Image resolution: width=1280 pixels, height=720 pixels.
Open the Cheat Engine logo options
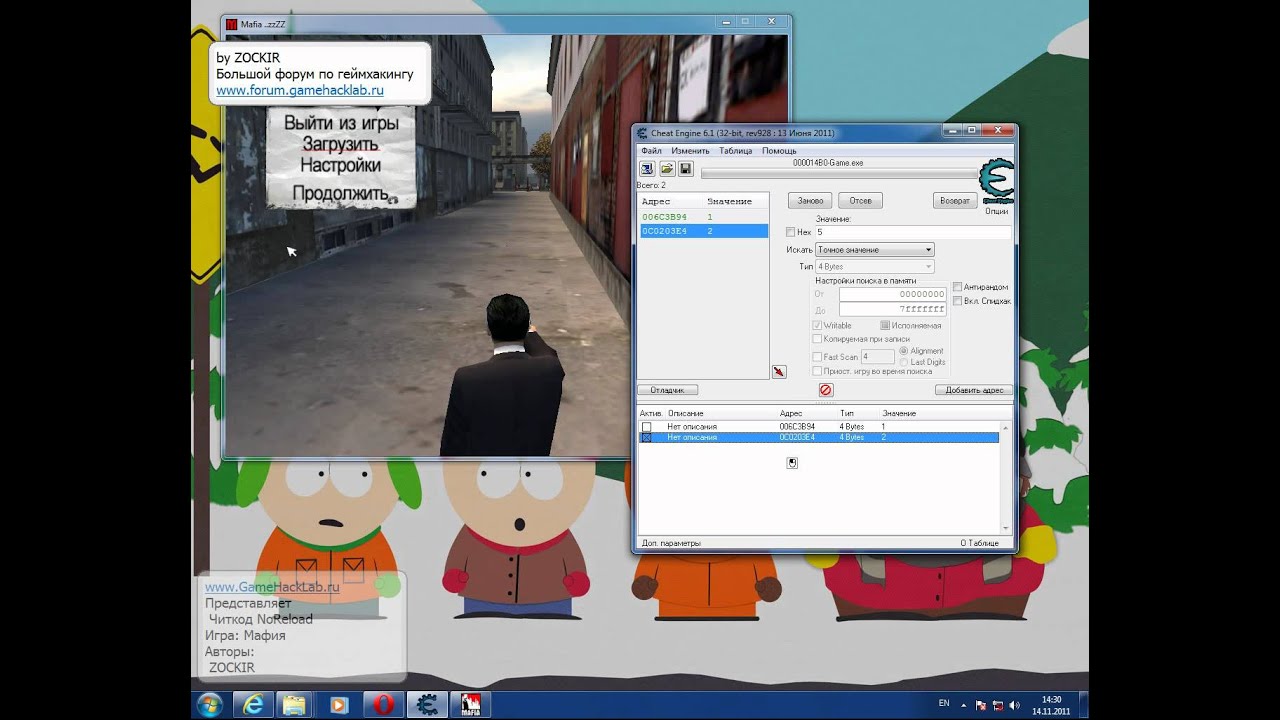996,182
